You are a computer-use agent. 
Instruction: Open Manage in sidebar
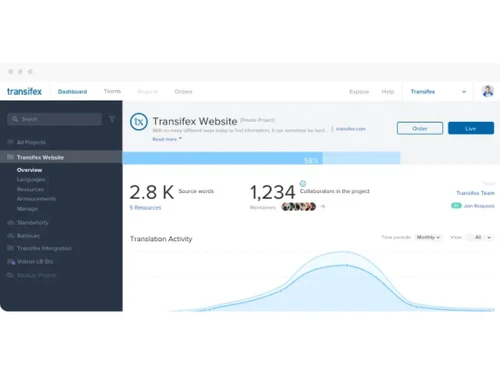click(x=27, y=209)
